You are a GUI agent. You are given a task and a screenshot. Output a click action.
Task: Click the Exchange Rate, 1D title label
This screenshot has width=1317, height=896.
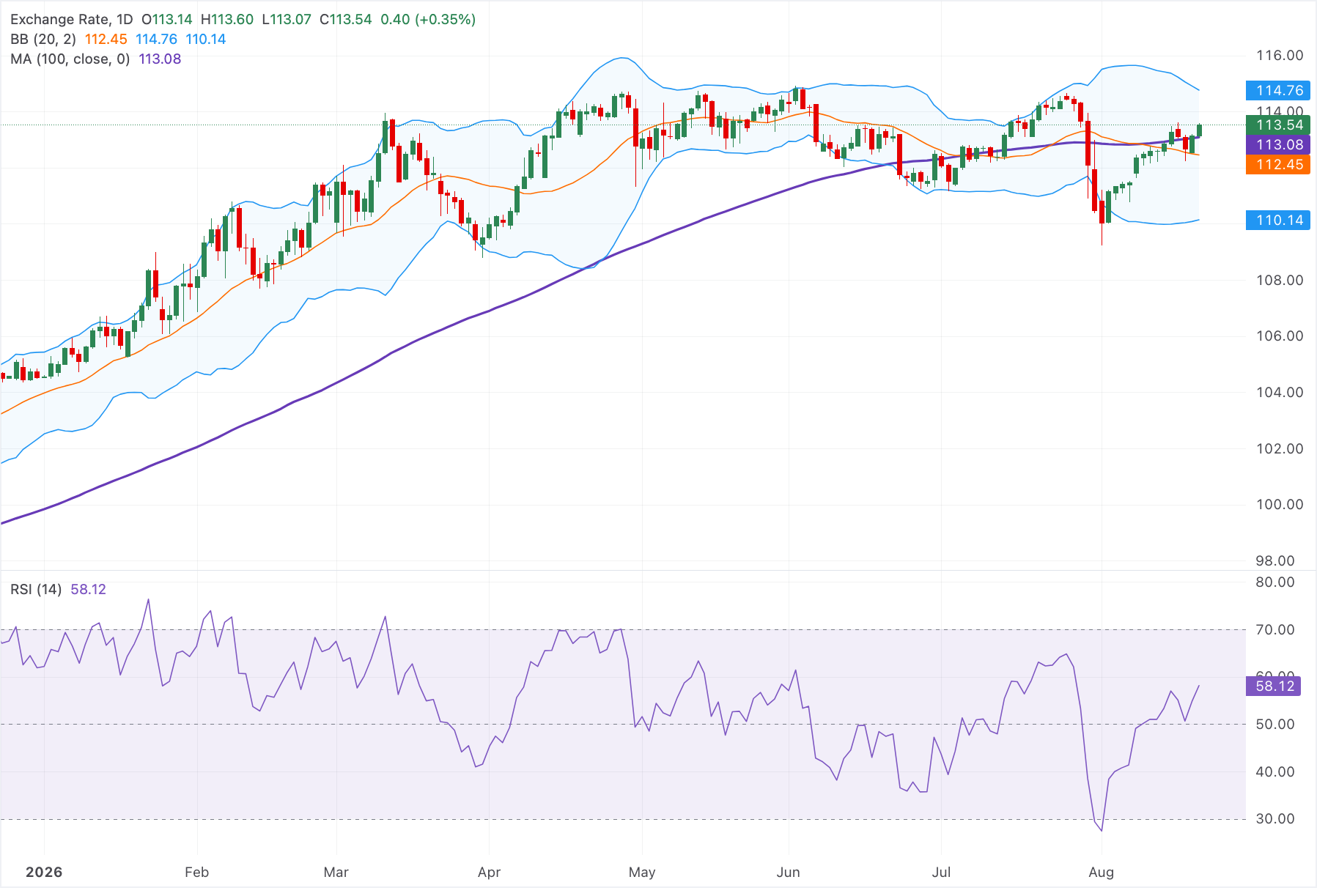72,20
